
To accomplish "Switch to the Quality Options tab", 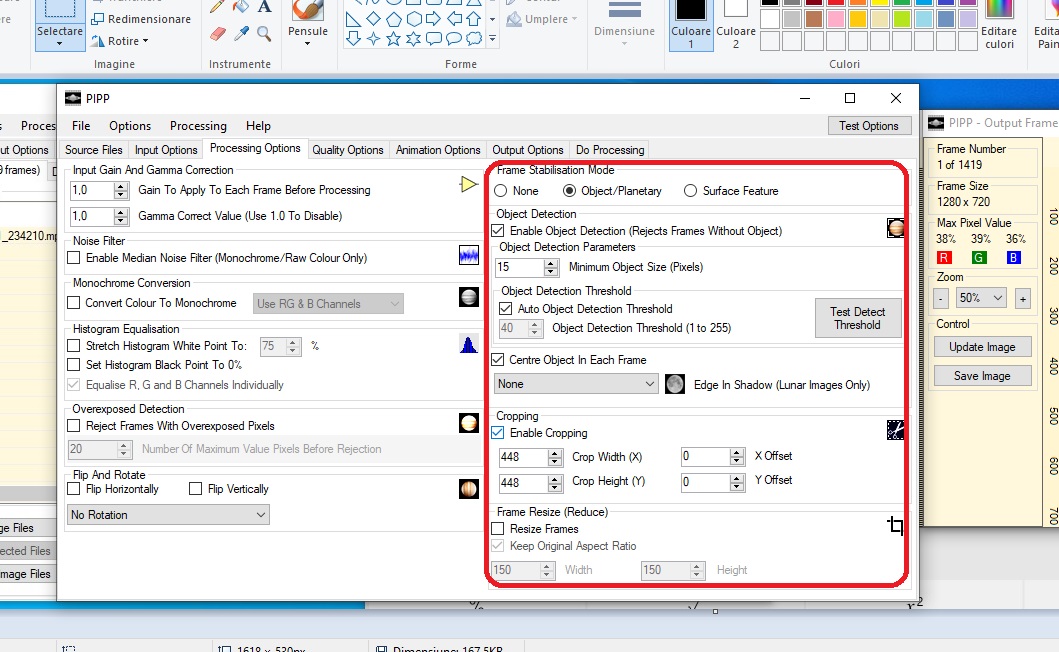I will click(348, 150).
